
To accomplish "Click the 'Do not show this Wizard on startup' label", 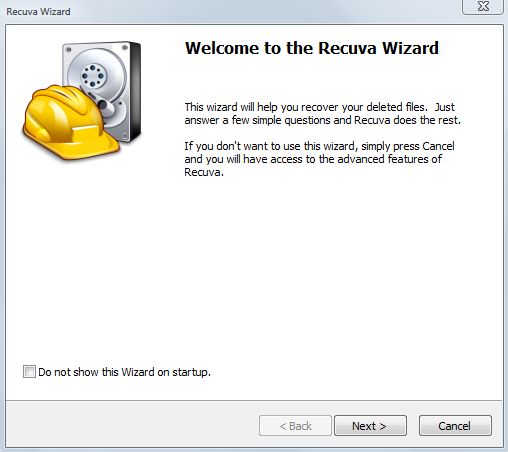I will pos(124,372).
